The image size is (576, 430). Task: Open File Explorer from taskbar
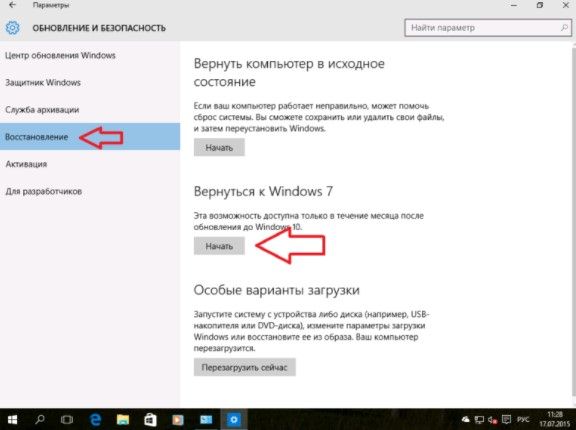click(x=123, y=419)
